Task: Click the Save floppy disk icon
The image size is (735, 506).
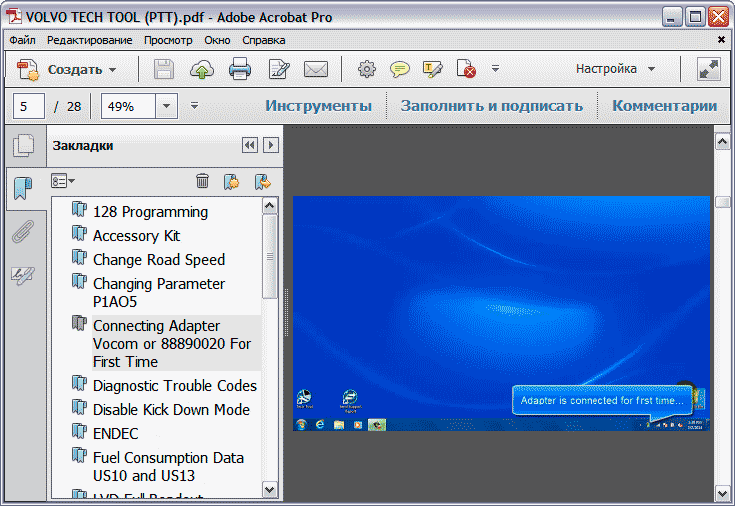Action: pos(163,70)
